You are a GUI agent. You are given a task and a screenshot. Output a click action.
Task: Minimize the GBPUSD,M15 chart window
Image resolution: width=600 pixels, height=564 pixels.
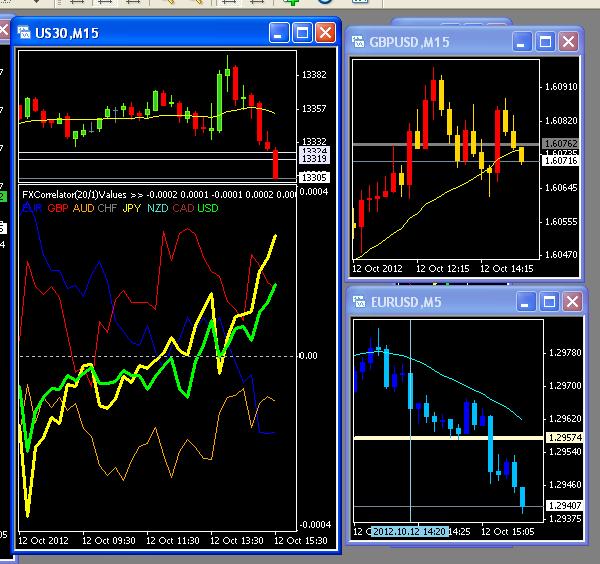pos(522,41)
